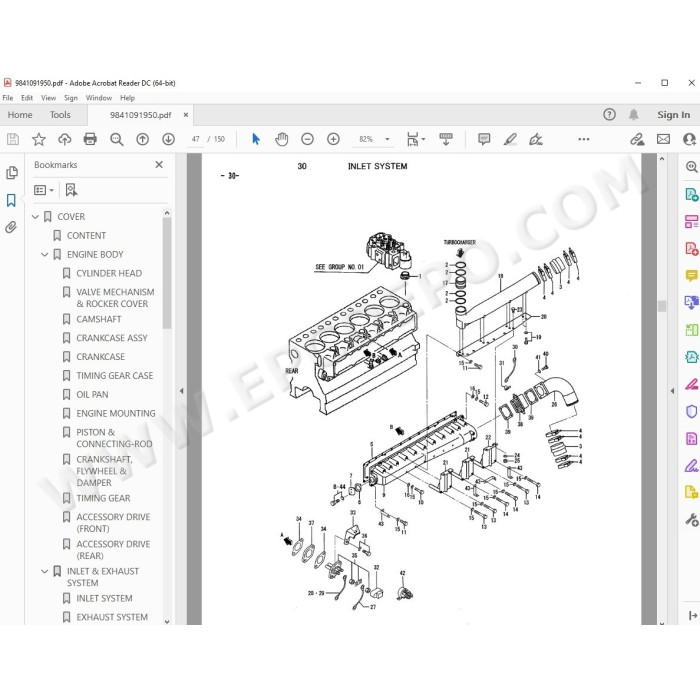Open Help question mark icon
This screenshot has height=700, width=700.
pos(609,115)
